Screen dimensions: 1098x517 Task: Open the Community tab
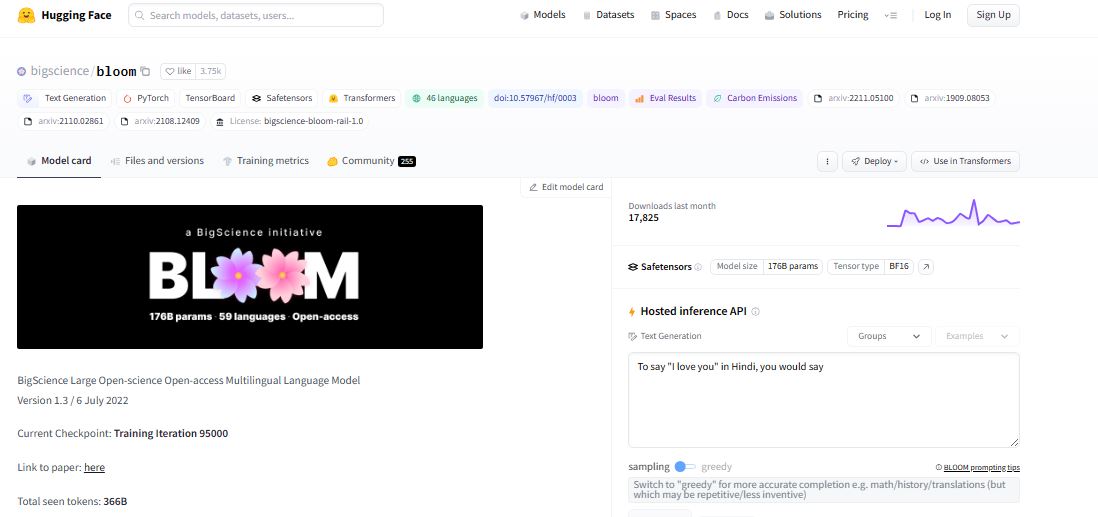371,161
